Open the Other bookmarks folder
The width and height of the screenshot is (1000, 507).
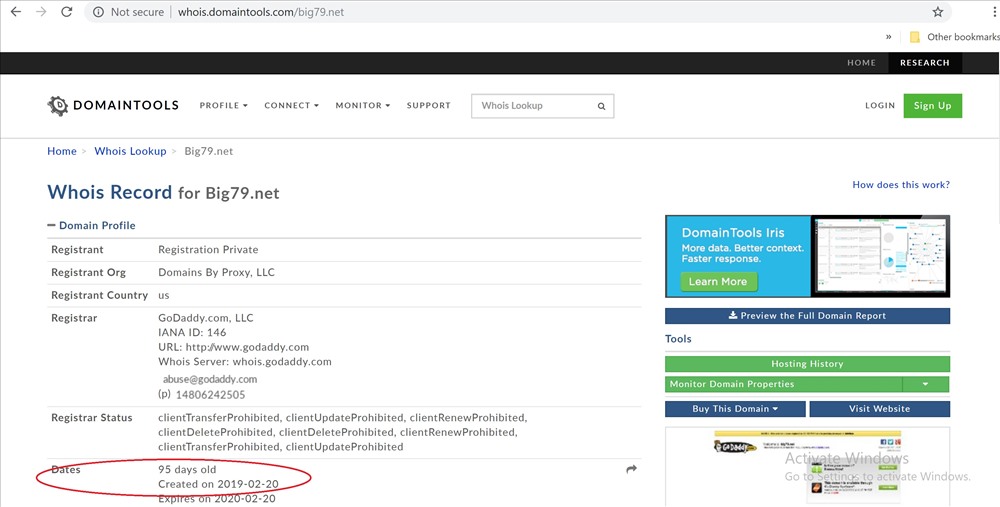pos(954,37)
